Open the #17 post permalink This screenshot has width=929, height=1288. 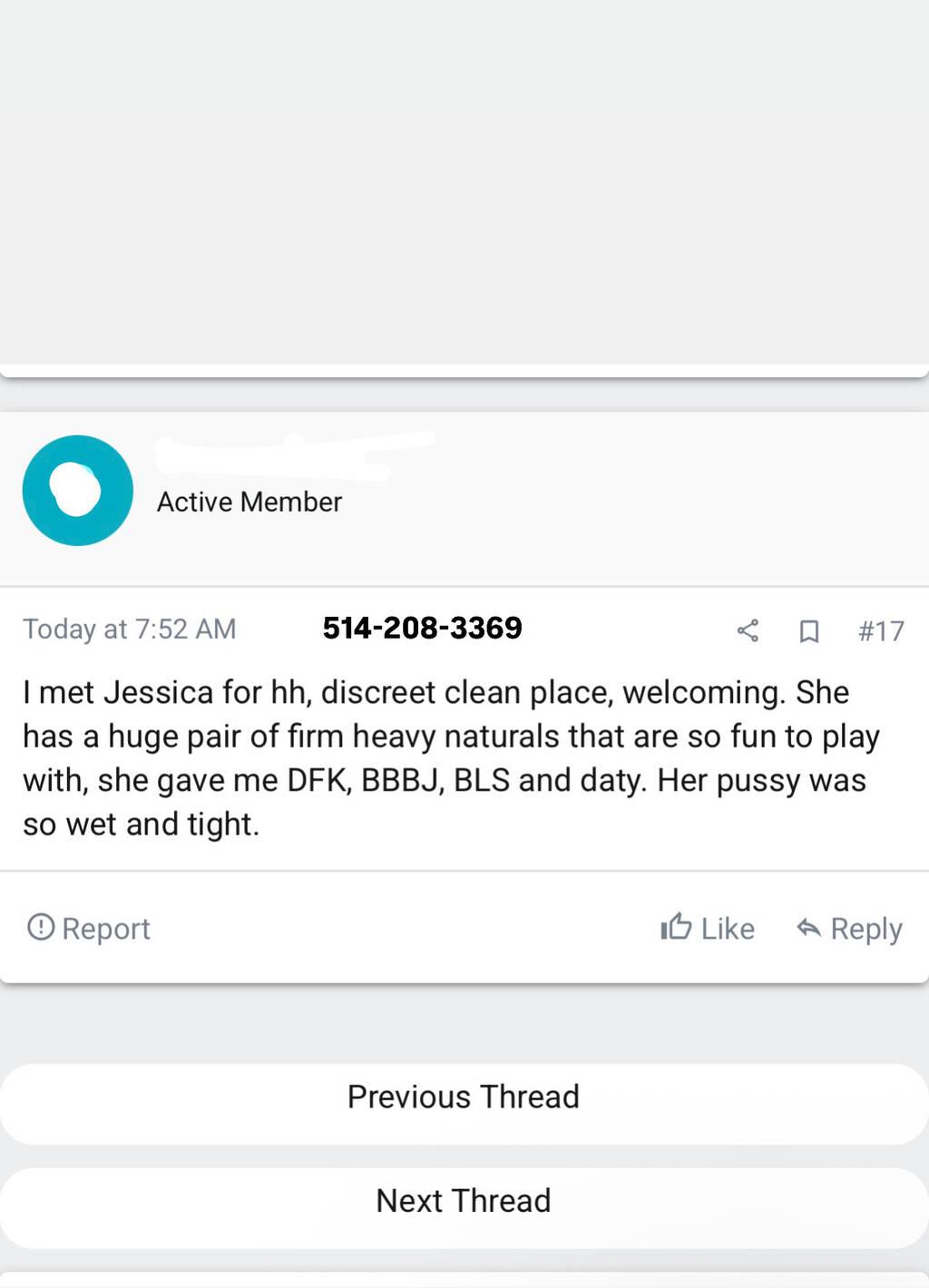click(881, 631)
